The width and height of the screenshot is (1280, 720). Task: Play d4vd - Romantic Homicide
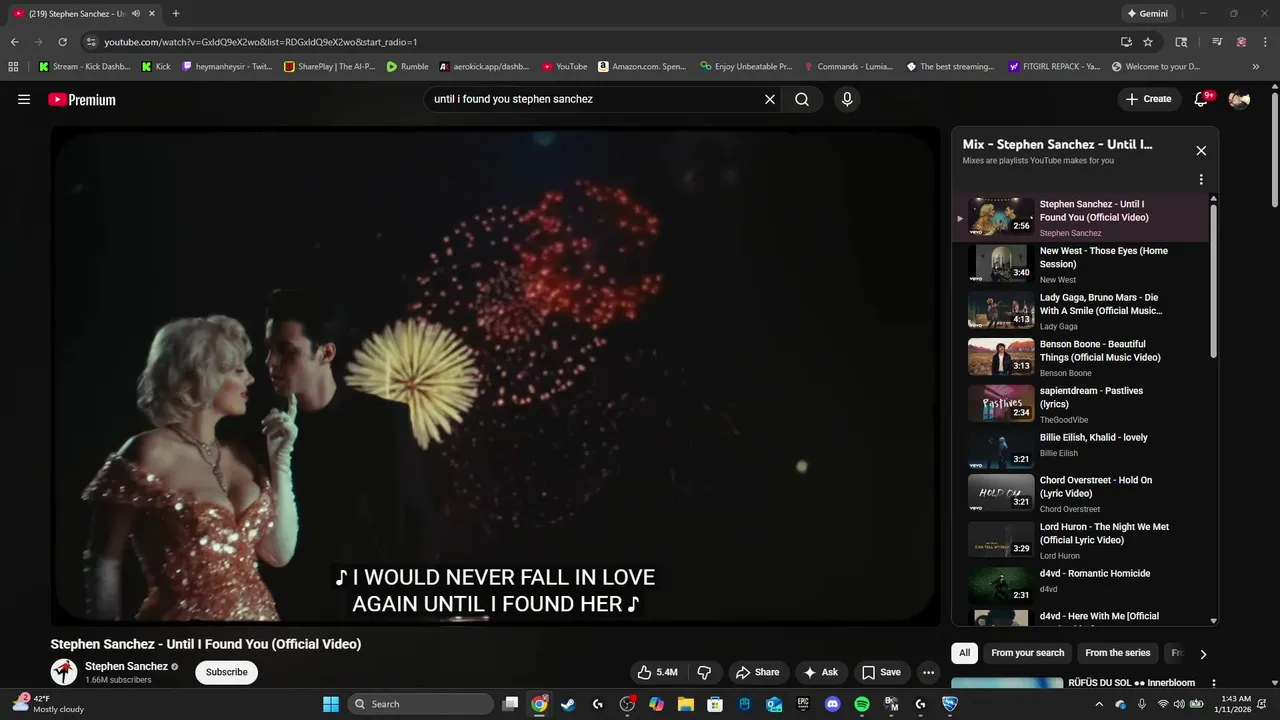click(1082, 583)
